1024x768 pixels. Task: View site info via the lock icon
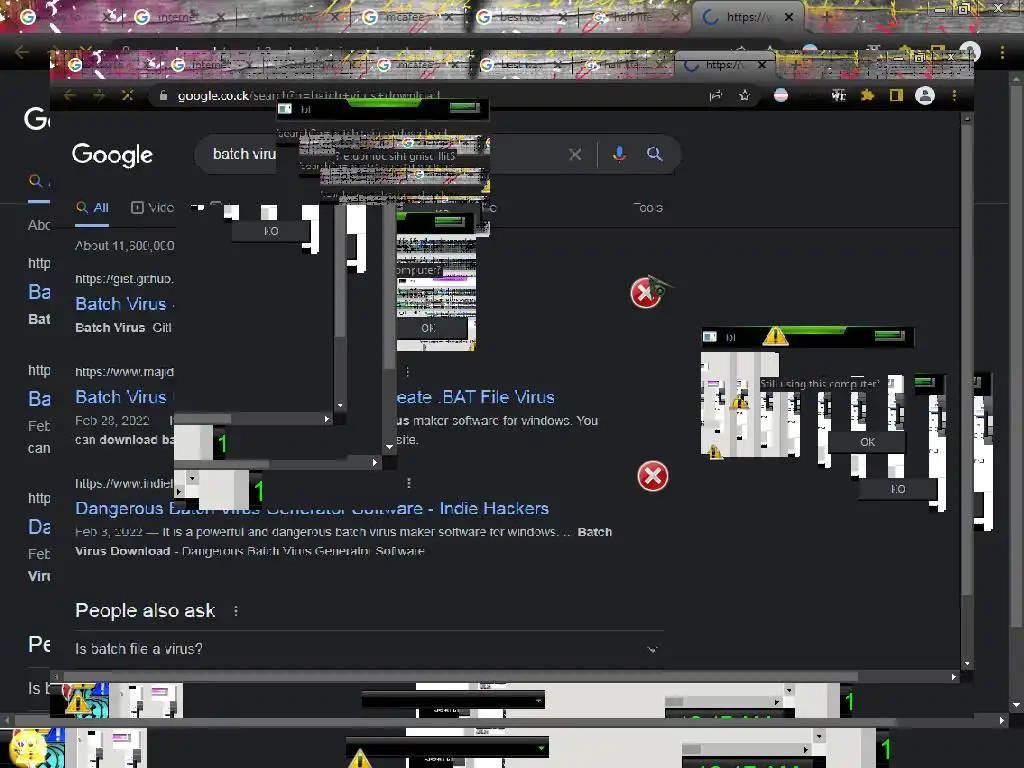[x=163, y=96]
